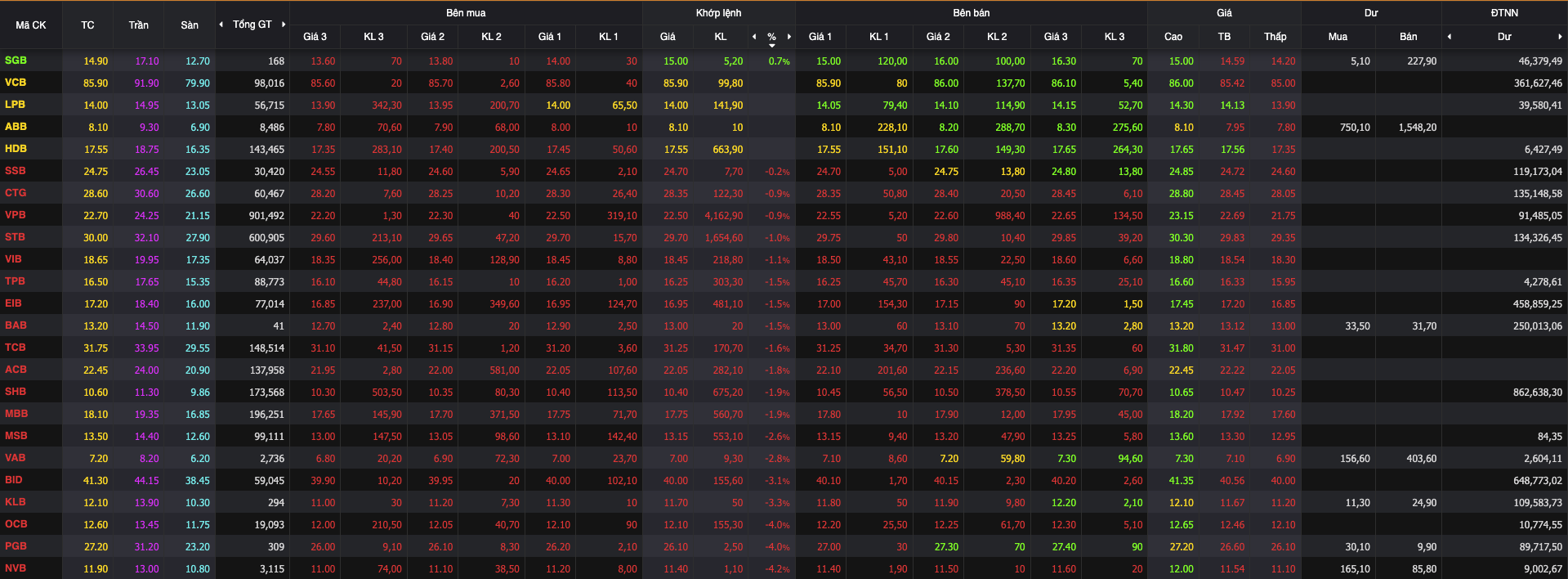
Task: Click the KL header under Khớp lệnh
Action: point(721,37)
